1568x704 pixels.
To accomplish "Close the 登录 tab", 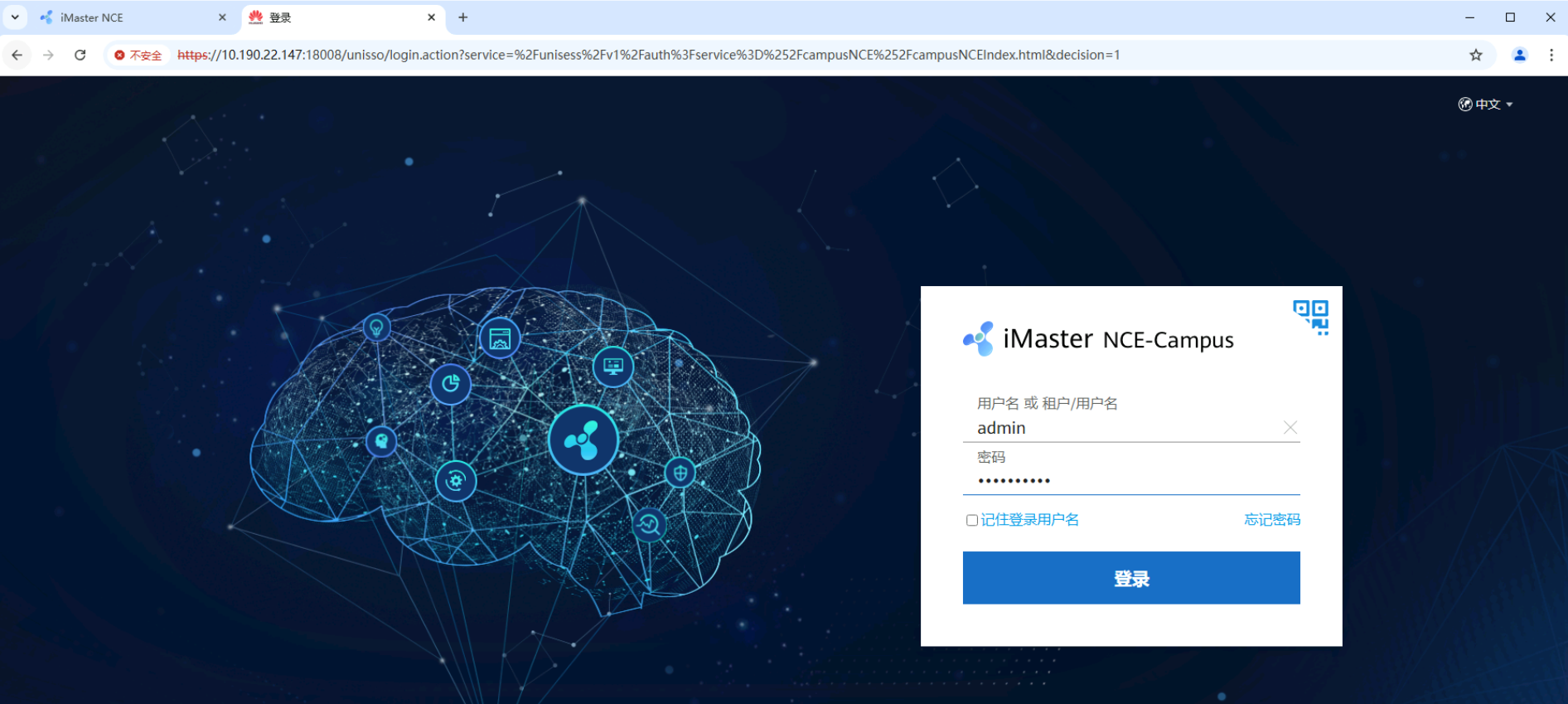I will pyautogui.click(x=431, y=17).
